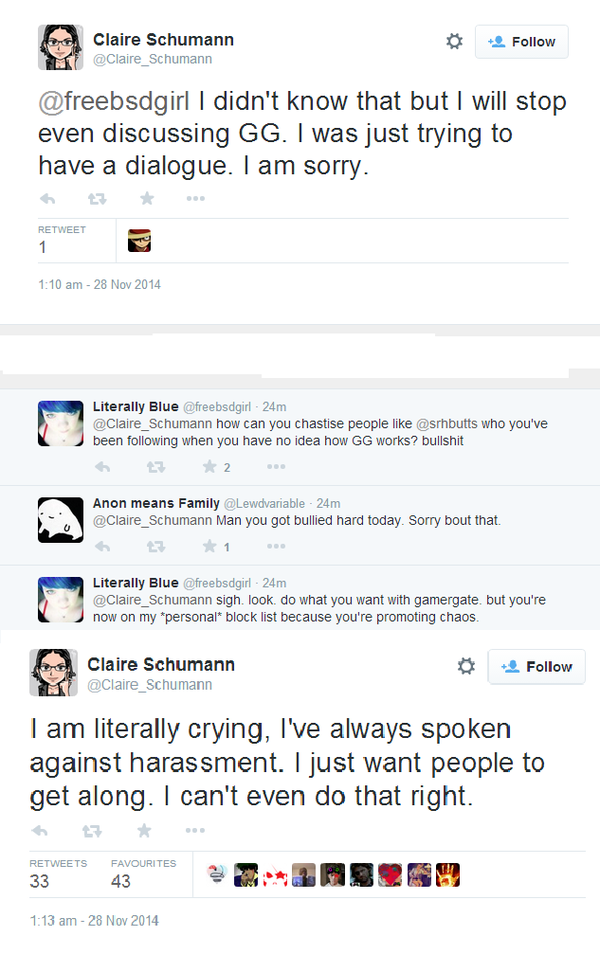Reply to the top Claire Schumann tweet

pyautogui.click(x=47, y=198)
